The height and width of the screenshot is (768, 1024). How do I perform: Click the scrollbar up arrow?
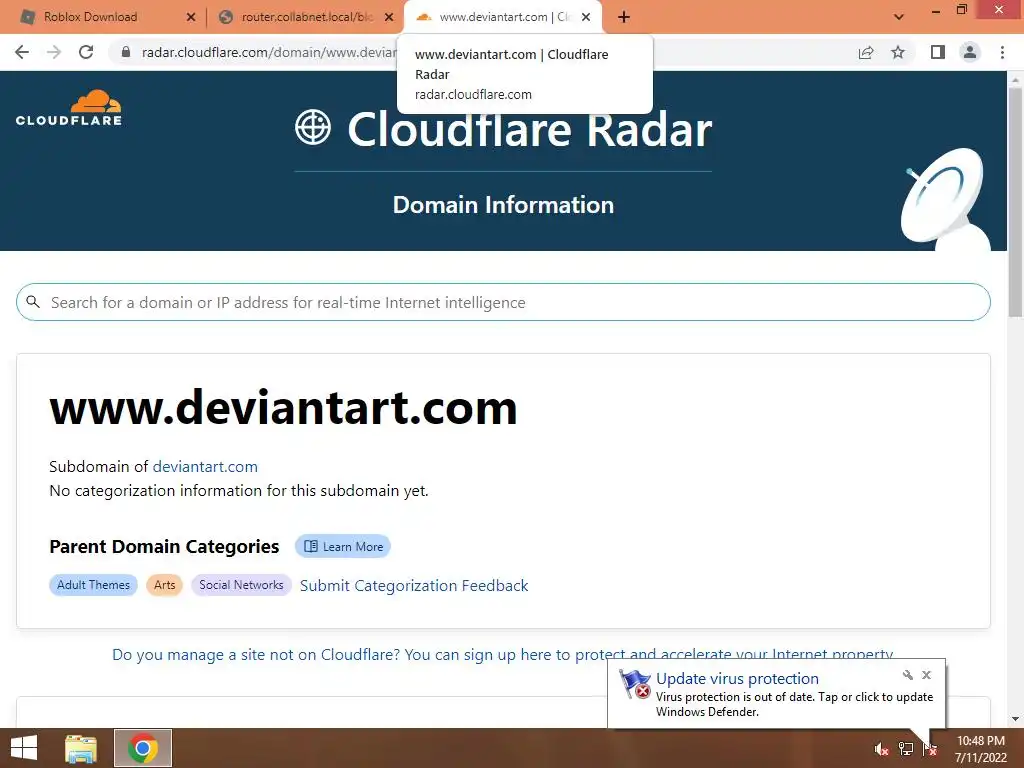pyautogui.click(x=1015, y=80)
